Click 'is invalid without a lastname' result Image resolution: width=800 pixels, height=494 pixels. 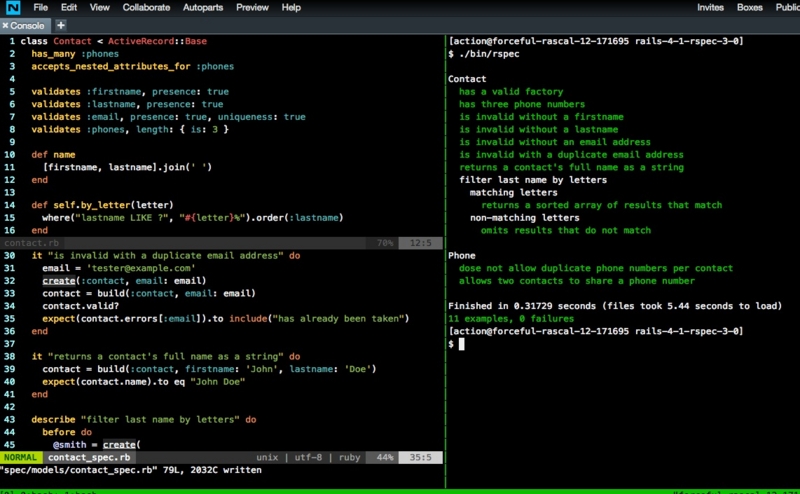538,129
